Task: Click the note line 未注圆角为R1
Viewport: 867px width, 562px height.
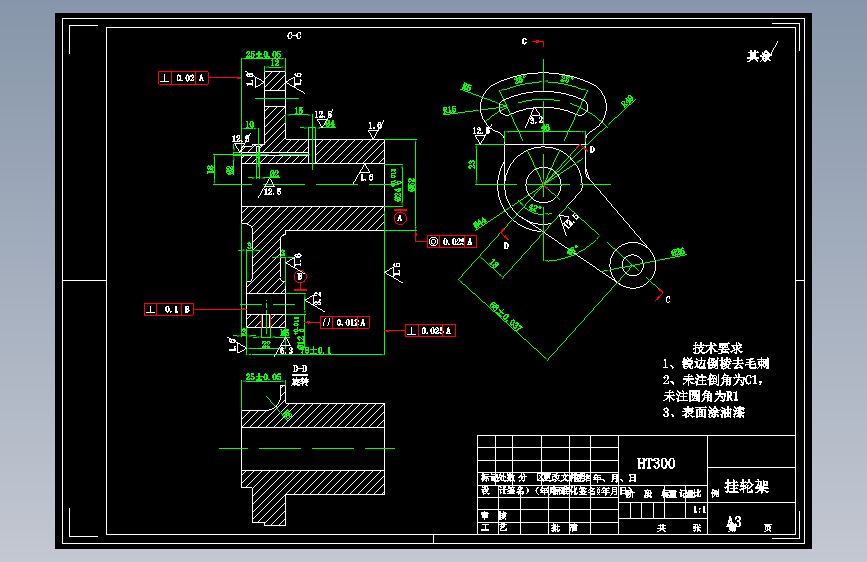Action: click(701, 396)
